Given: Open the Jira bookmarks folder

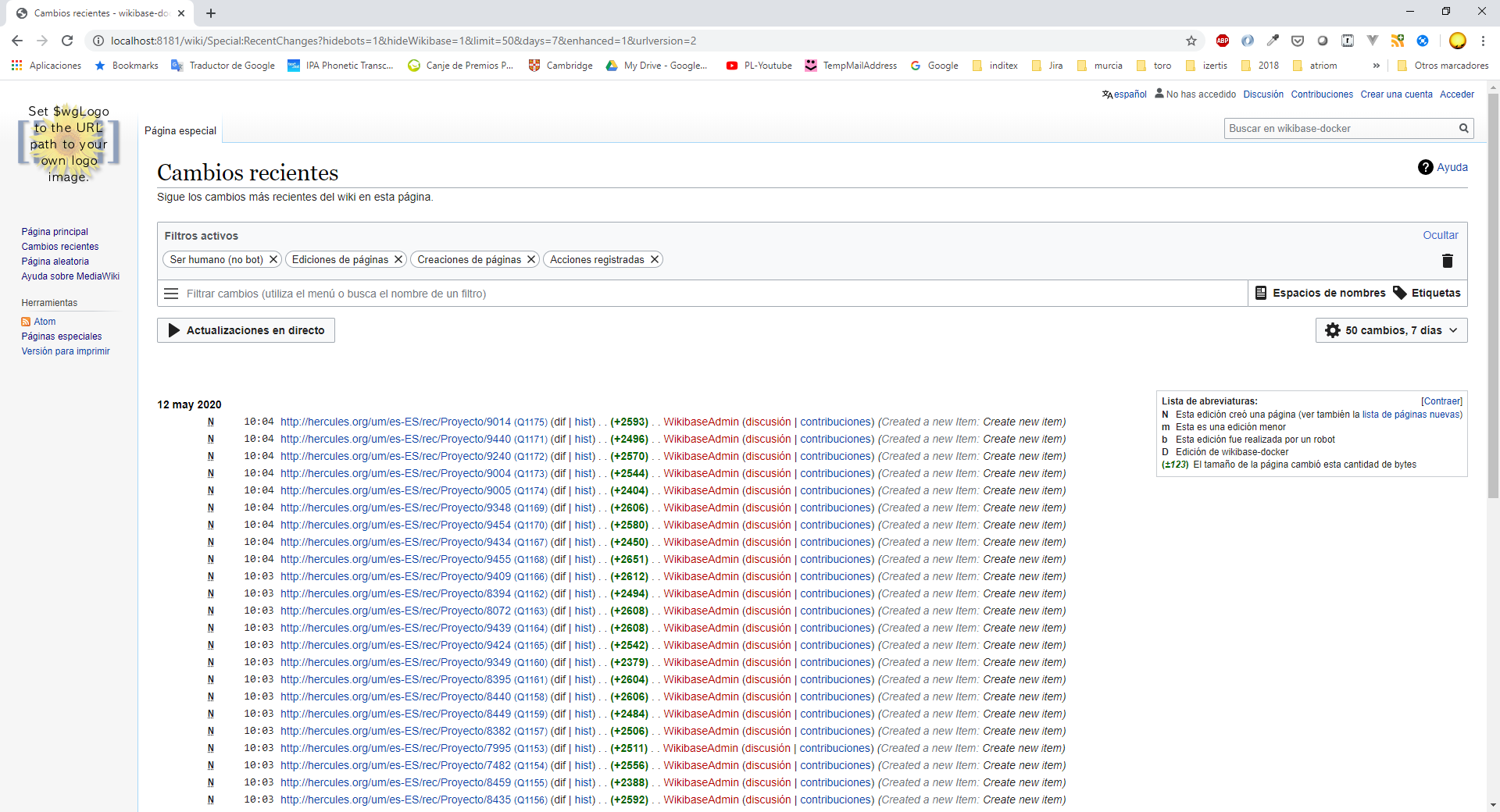Looking at the screenshot, I should point(1047,66).
